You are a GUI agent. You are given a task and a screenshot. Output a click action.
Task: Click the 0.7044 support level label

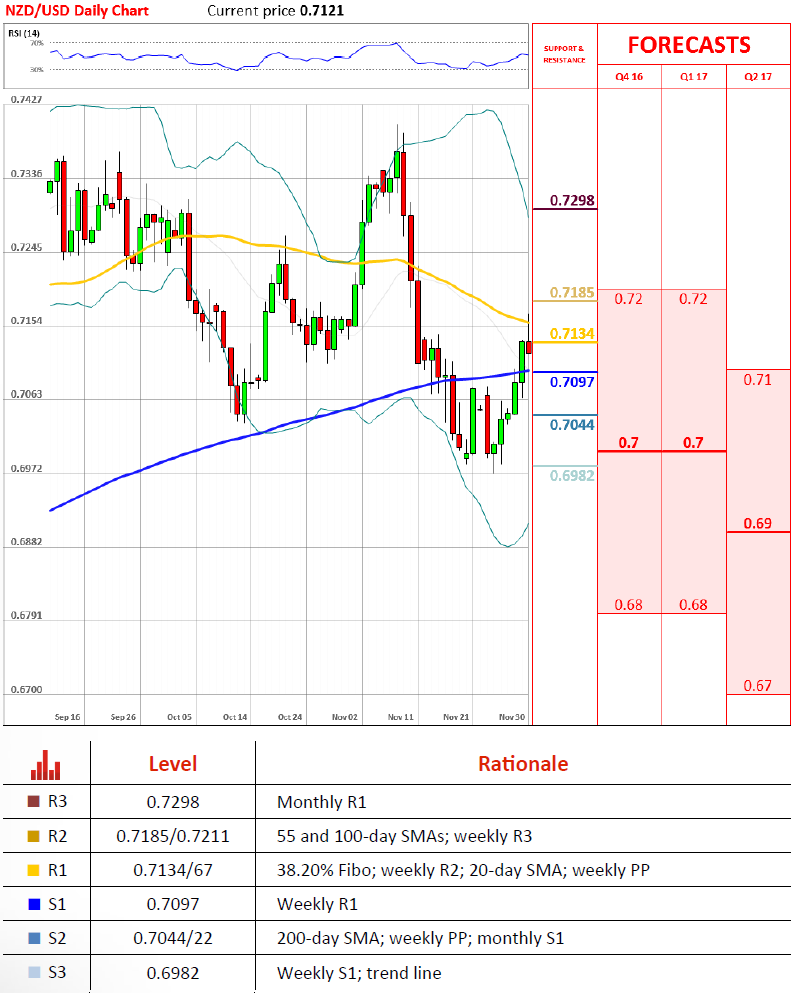[572, 425]
